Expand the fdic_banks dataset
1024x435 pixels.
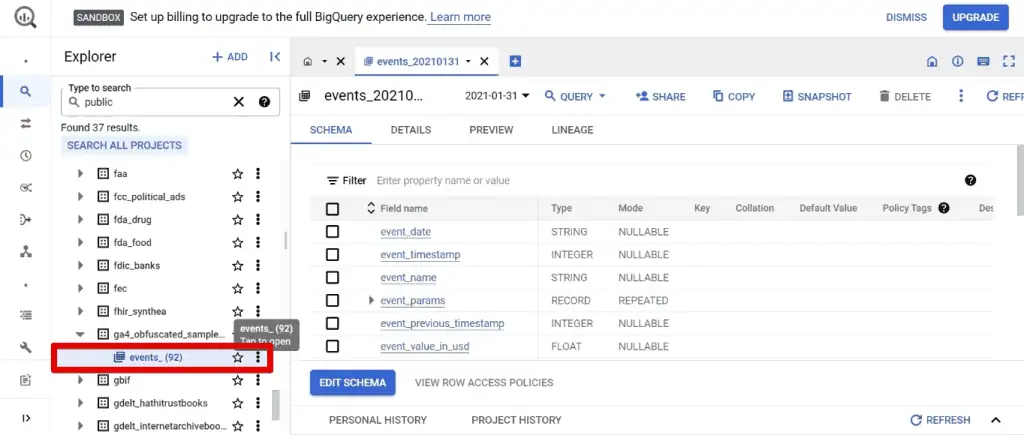point(80,265)
